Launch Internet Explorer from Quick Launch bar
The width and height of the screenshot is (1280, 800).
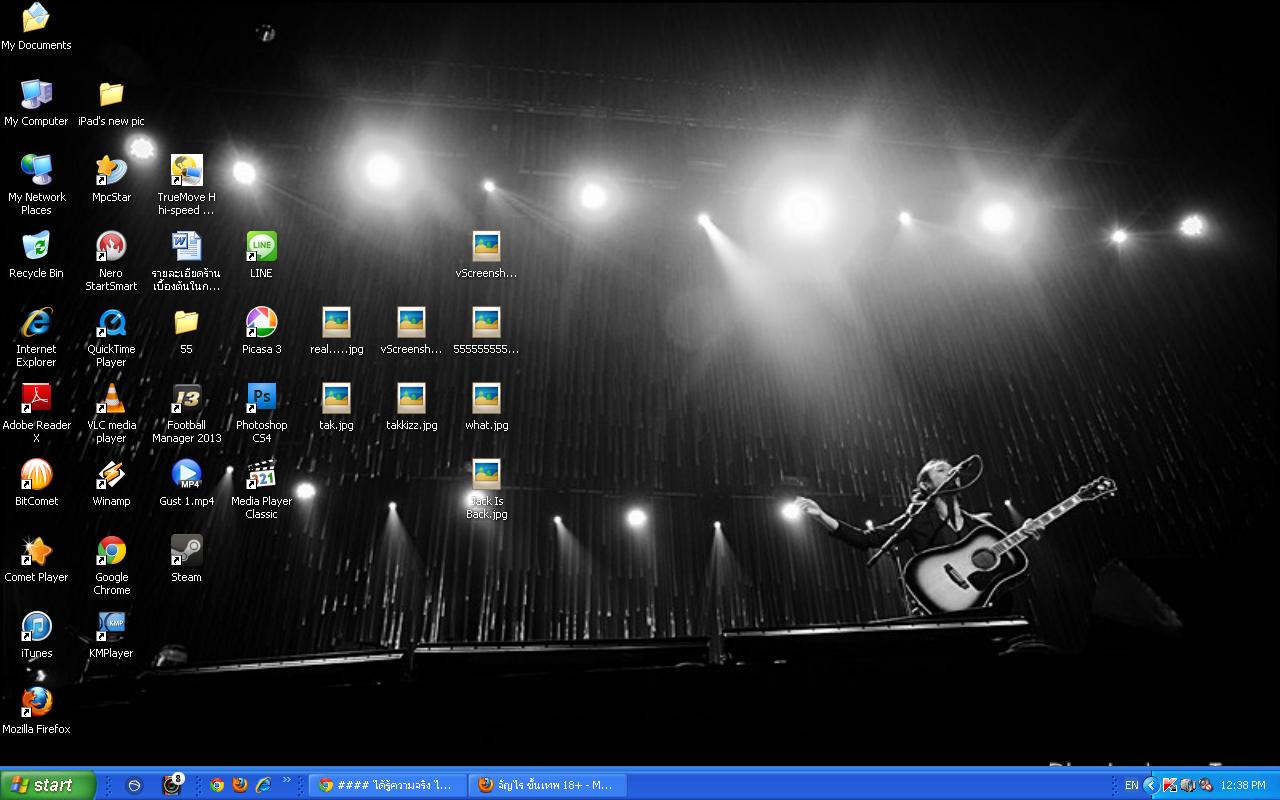(263, 785)
